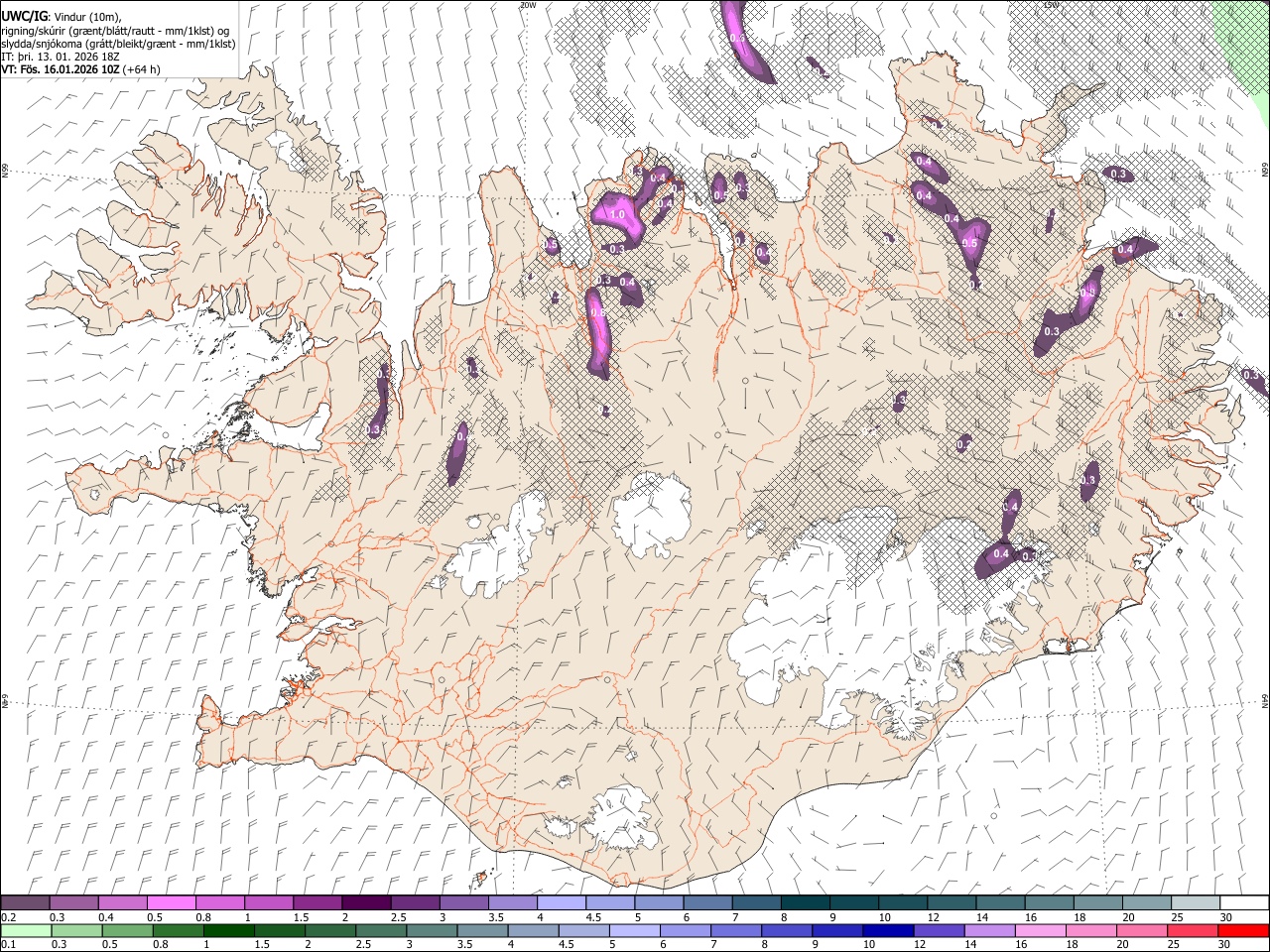Select the upper-row 0.5–0.8 bright pink swatch
The width and height of the screenshot is (1270, 952).
click(172, 903)
